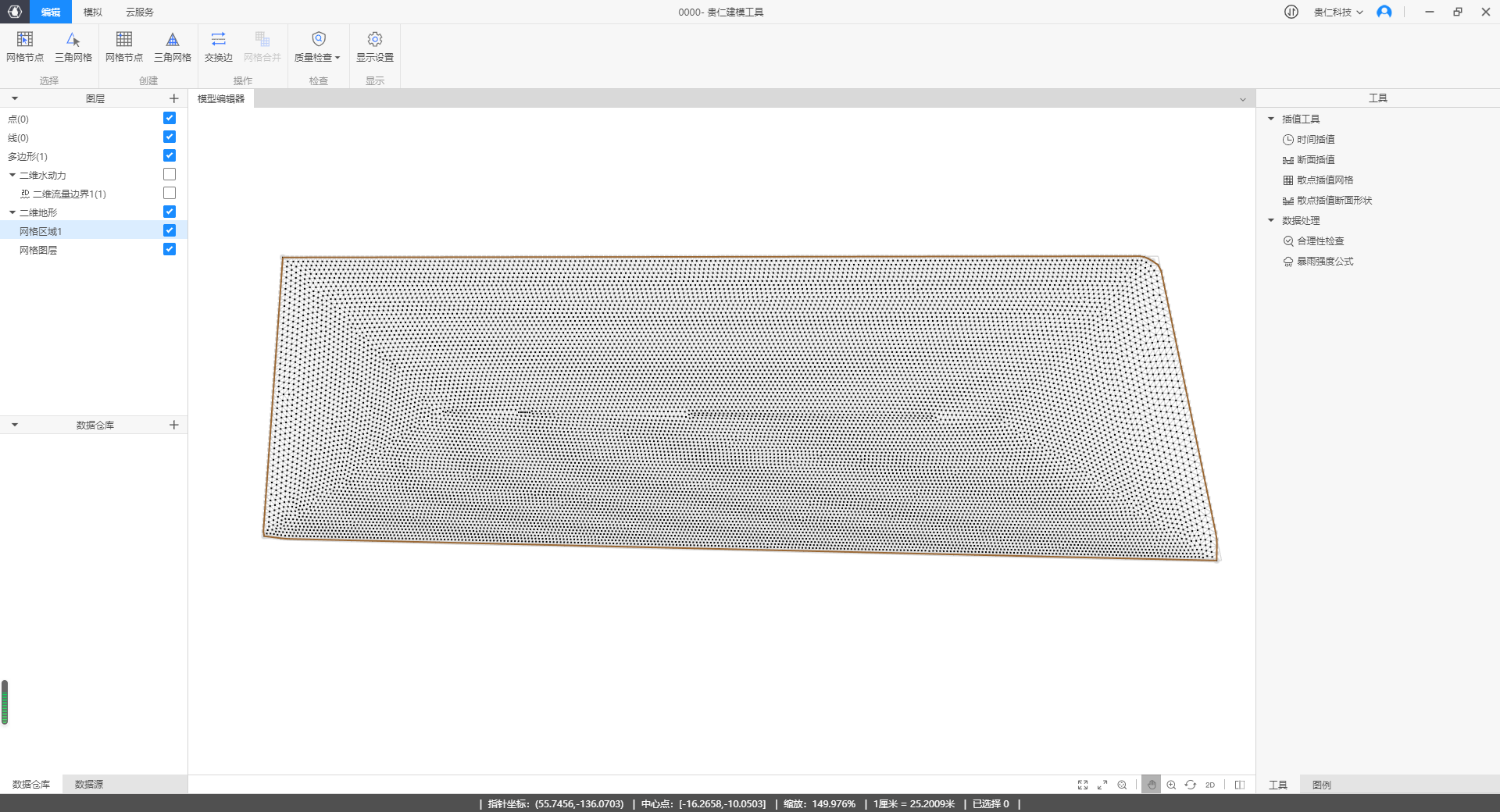Screen dimensions: 1500x812
Task: Activate the pan hand tool
Action: 1151,785
